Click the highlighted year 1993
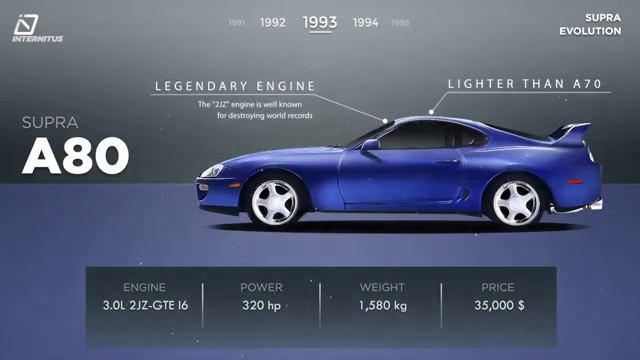This screenshot has width=640, height=360. 320,22
